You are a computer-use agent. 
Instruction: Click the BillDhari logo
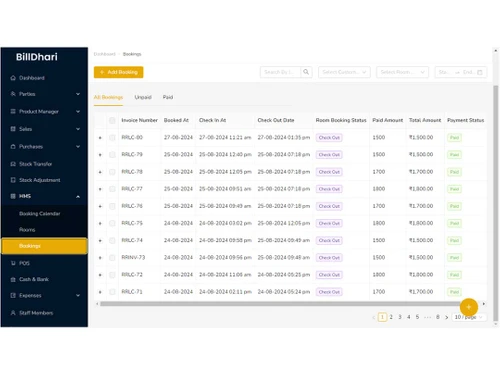click(37, 57)
